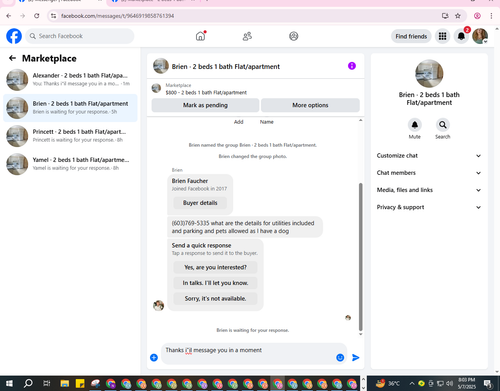Open the emoji picker in message box
500x391 pixels.
[x=340, y=358]
